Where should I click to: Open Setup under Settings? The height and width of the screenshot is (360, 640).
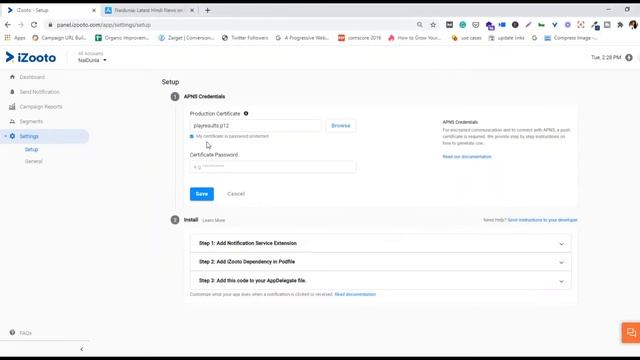click(31, 149)
